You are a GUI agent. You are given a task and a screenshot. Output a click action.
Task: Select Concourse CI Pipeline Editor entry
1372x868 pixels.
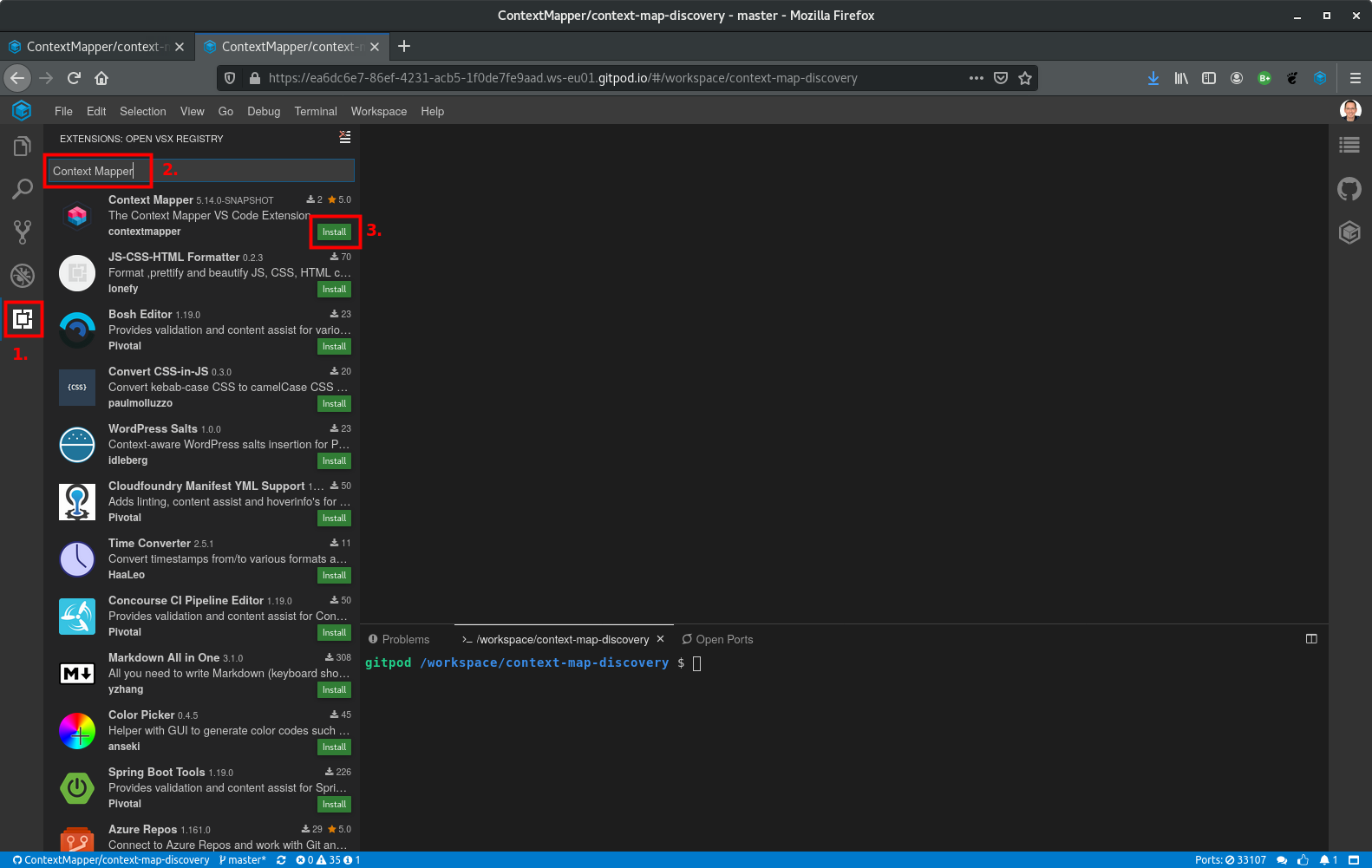201,616
